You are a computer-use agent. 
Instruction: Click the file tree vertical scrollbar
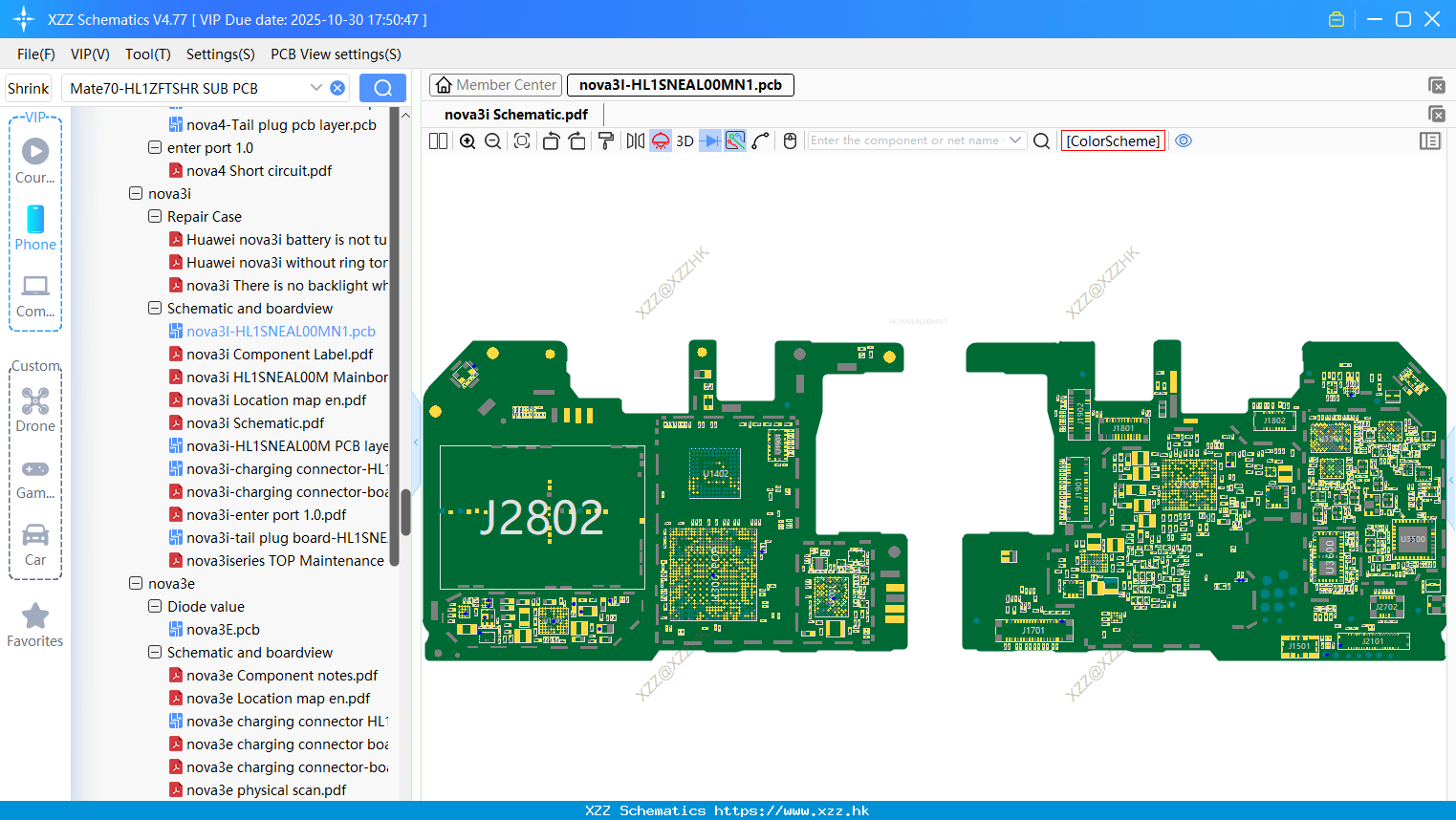(405, 511)
